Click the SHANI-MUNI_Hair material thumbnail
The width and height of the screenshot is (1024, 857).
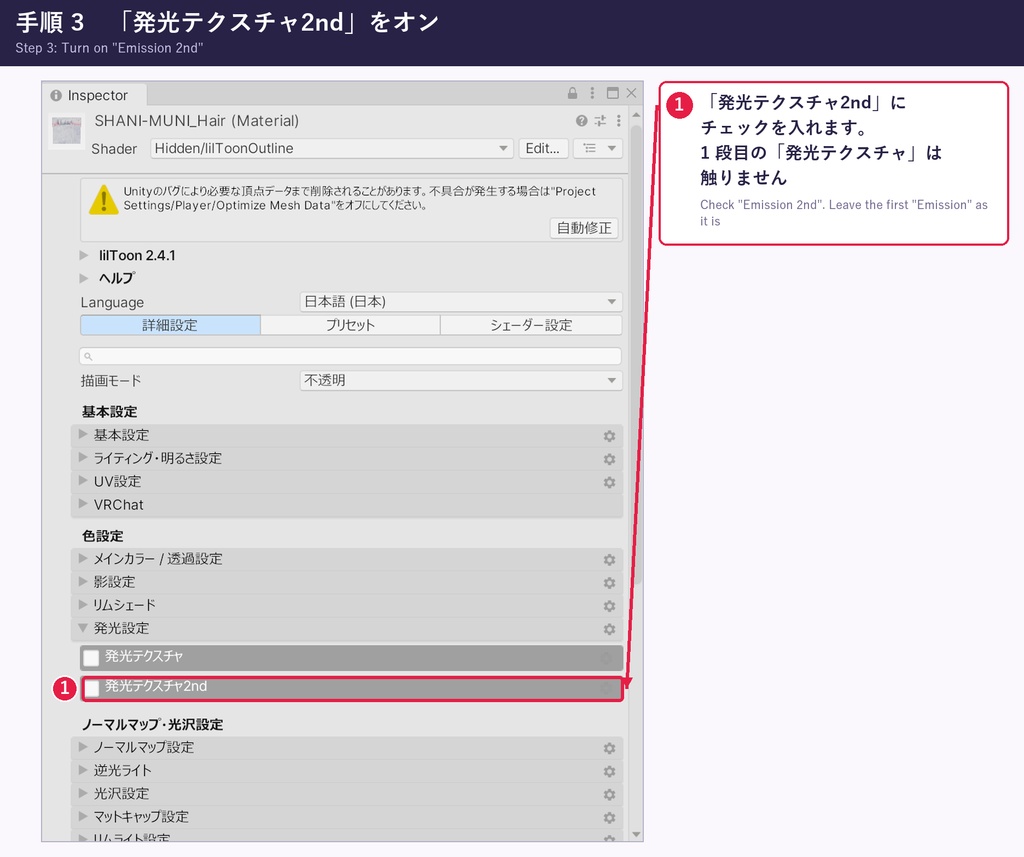(x=67, y=131)
